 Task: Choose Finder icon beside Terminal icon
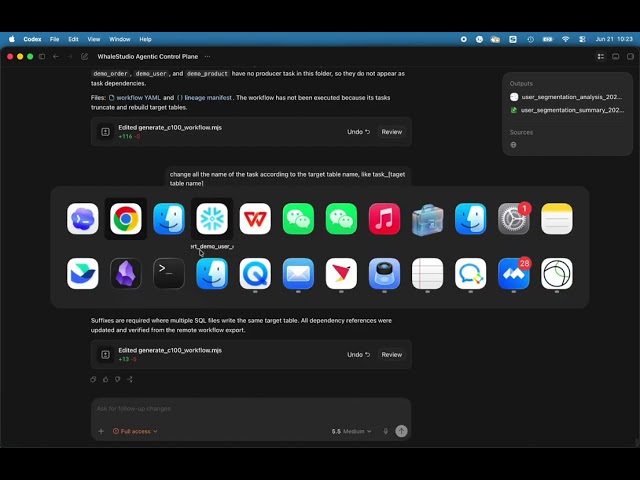pos(212,273)
